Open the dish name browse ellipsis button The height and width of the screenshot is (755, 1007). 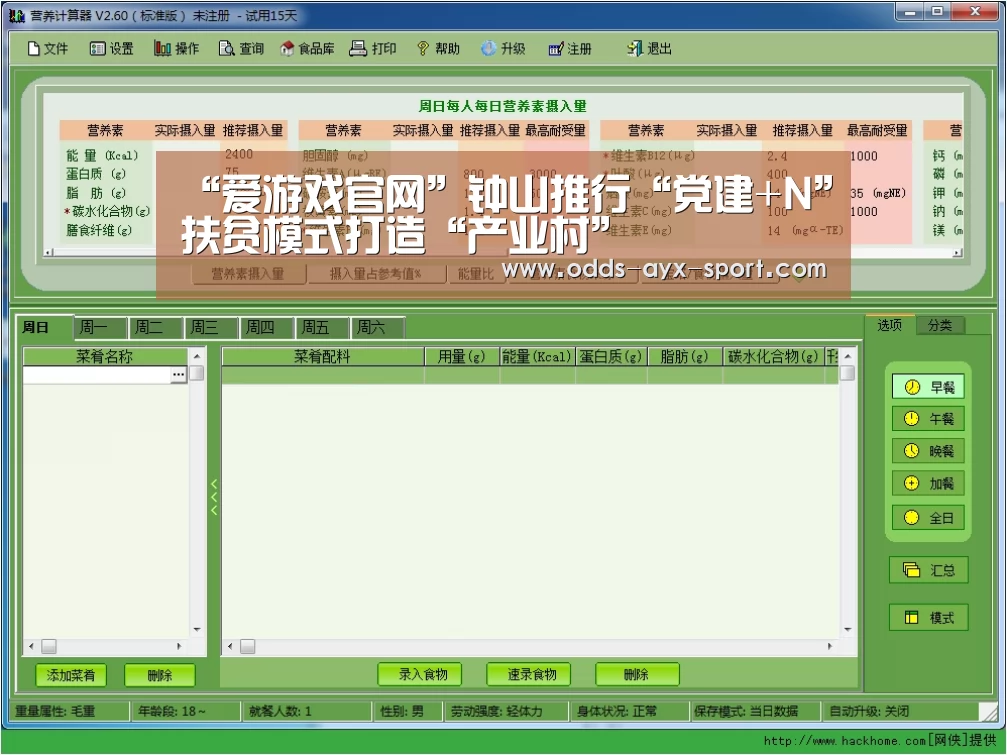(179, 374)
